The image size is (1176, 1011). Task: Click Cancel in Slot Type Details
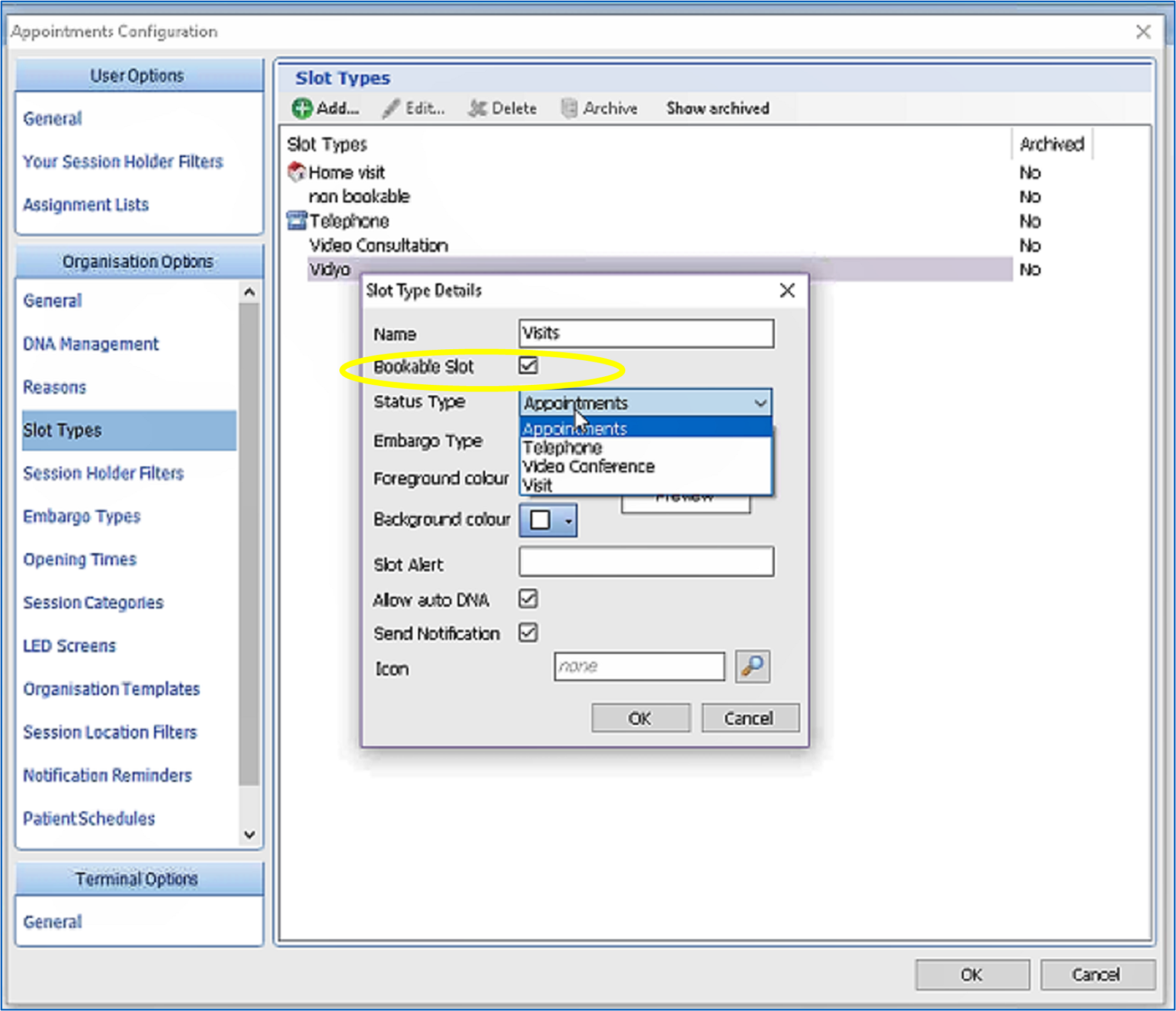tap(750, 718)
